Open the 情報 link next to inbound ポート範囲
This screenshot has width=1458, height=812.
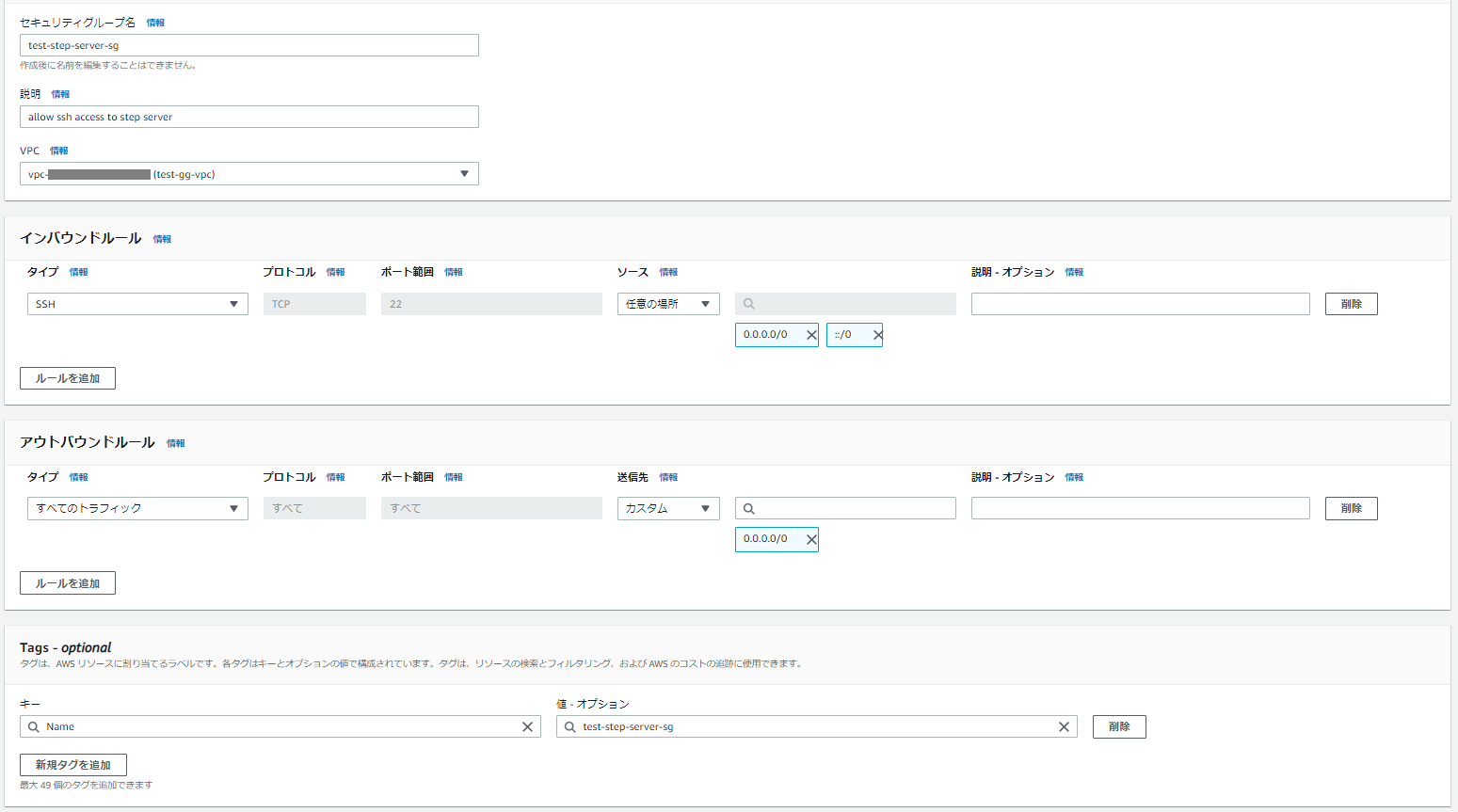pyautogui.click(x=454, y=272)
